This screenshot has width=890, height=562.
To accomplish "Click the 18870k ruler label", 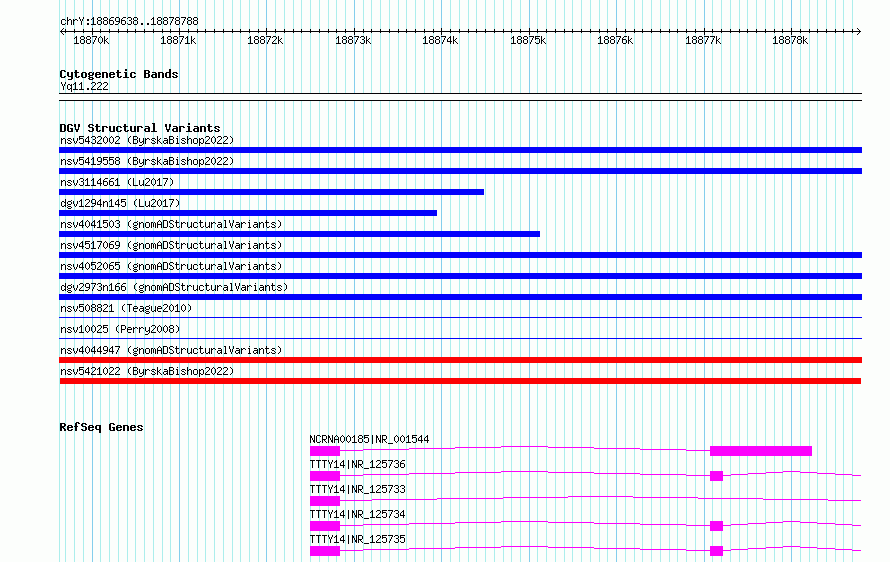I will tap(91, 40).
